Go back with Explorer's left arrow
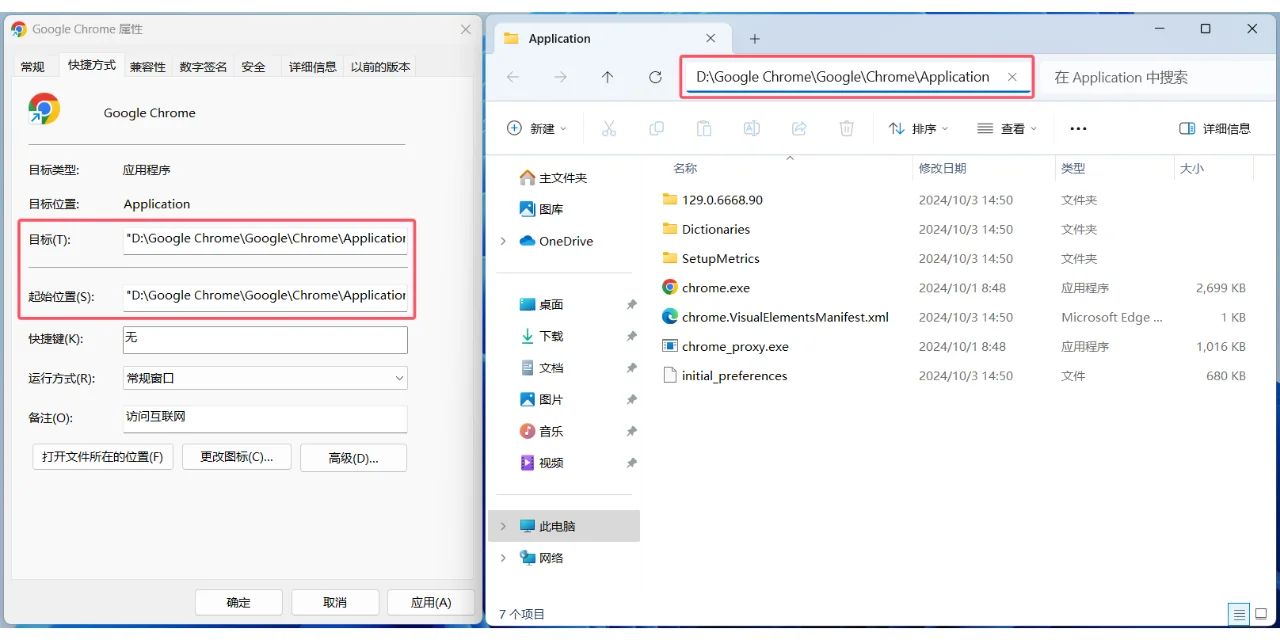The height and width of the screenshot is (640, 1280). (513, 77)
